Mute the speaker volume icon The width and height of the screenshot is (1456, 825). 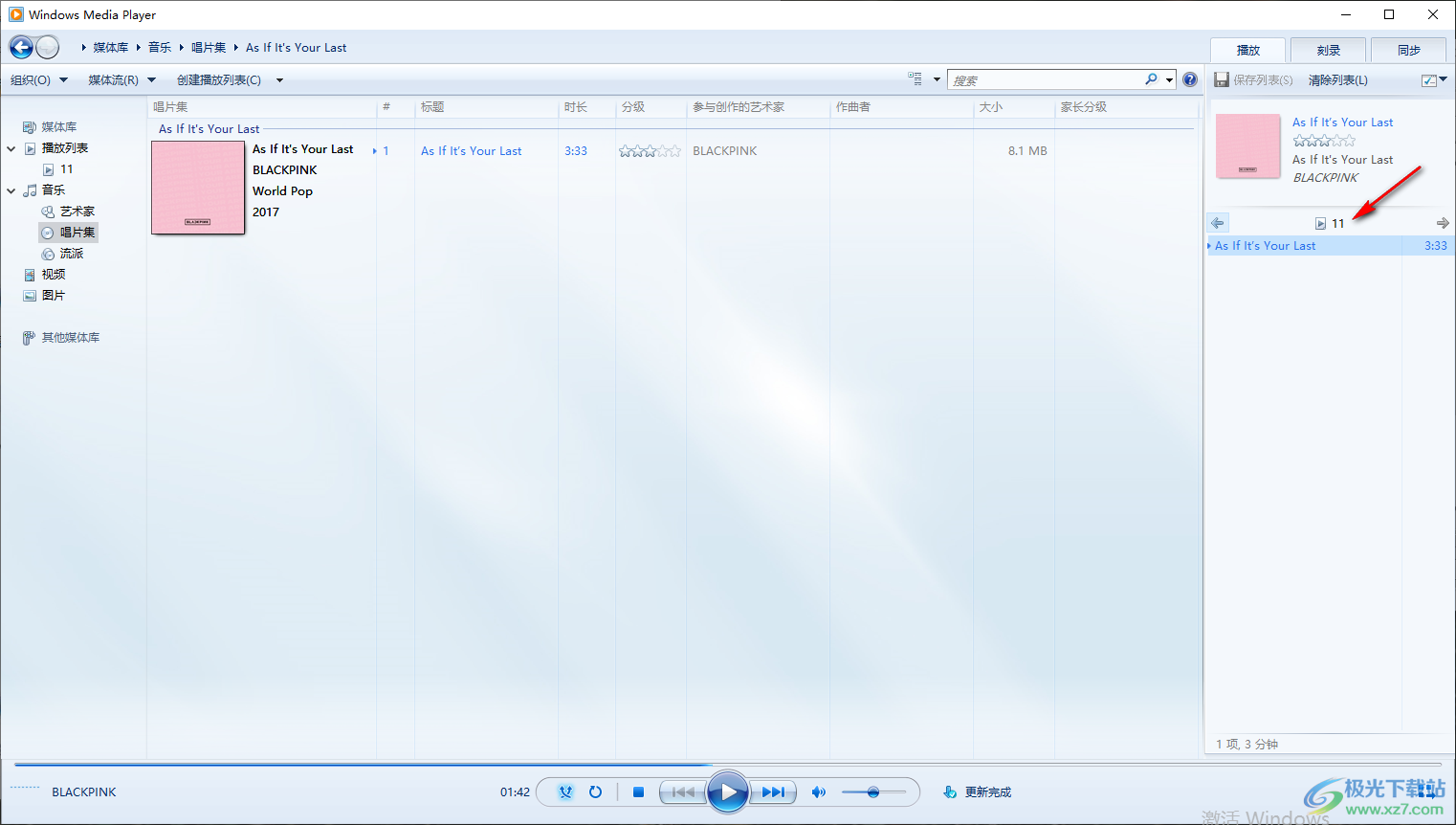[818, 792]
